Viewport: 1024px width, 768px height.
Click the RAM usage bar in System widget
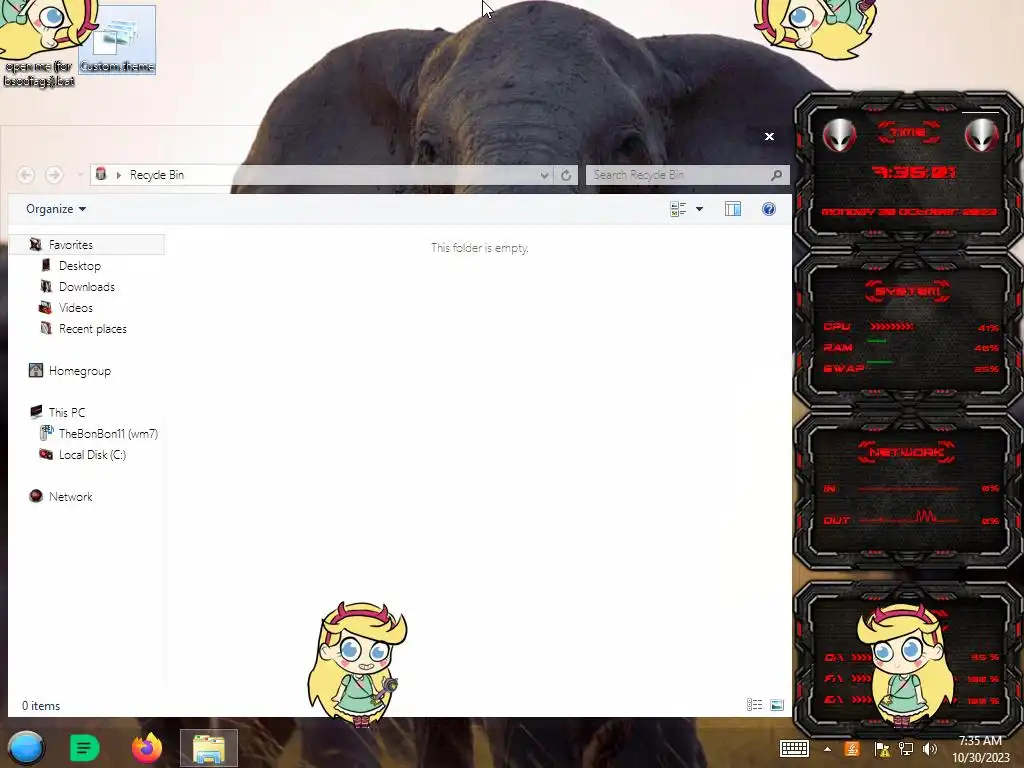(x=877, y=341)
